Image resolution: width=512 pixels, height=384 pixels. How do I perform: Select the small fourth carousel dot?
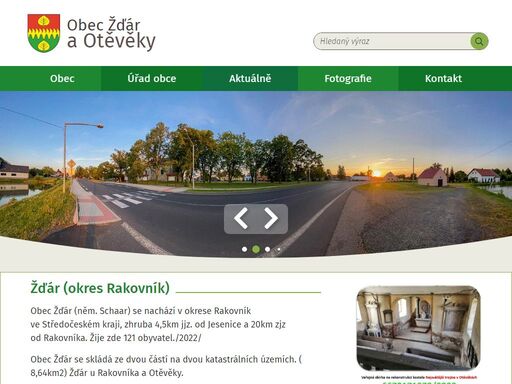coord(279,249)
